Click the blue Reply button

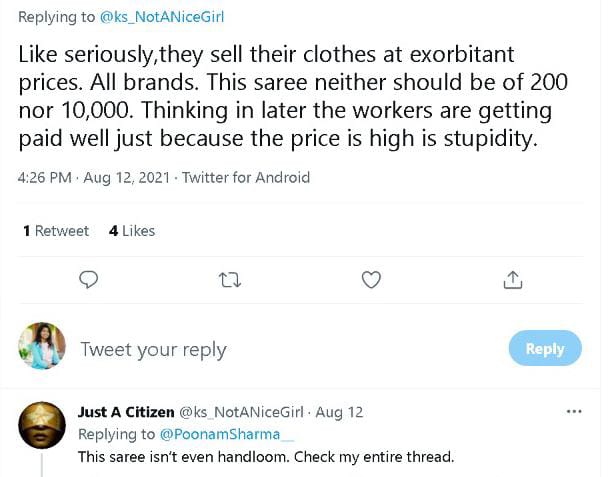pos(544,348)
